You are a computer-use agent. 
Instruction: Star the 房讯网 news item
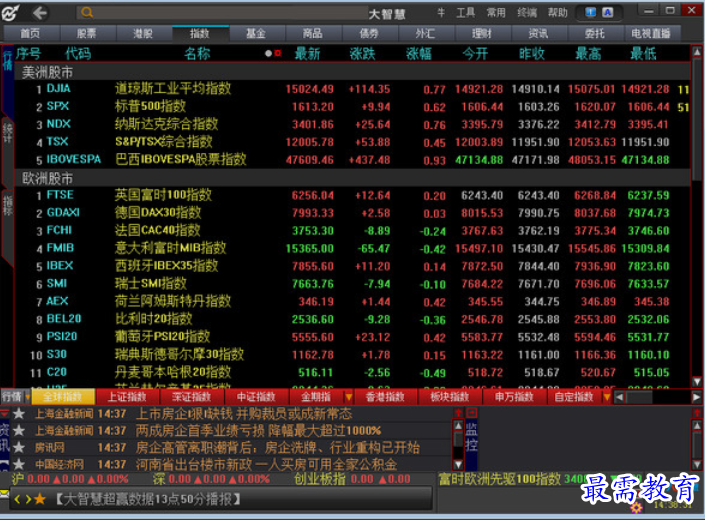click(19, 448)
